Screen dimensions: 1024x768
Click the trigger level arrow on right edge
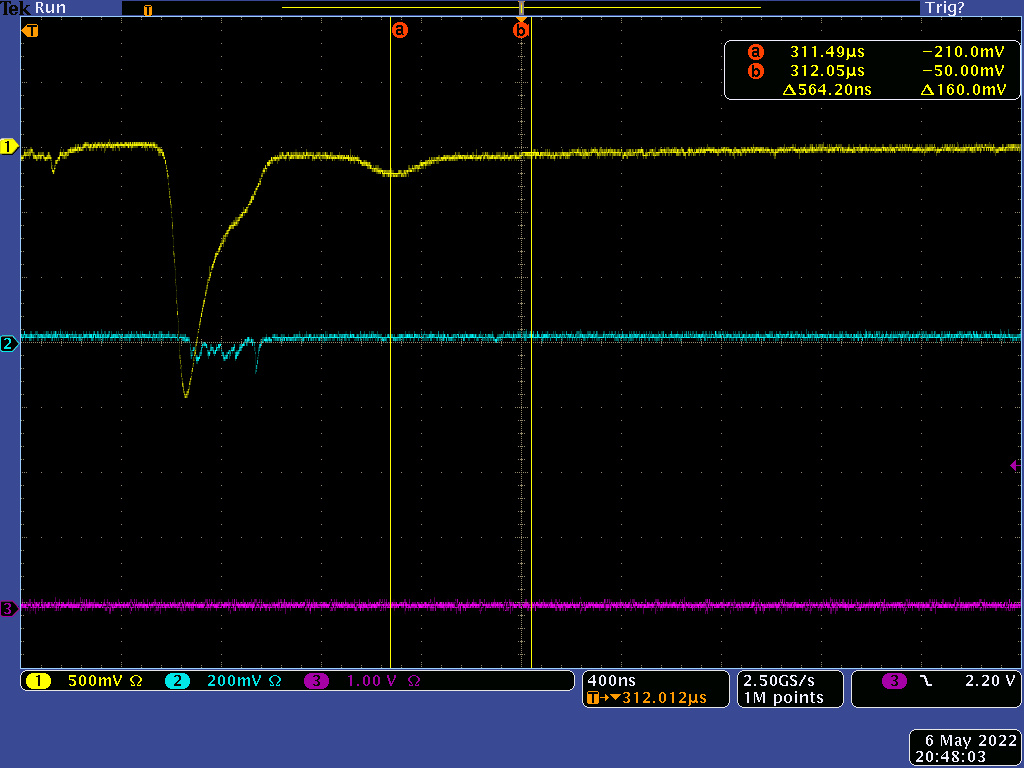click(x=1016, y=466)
